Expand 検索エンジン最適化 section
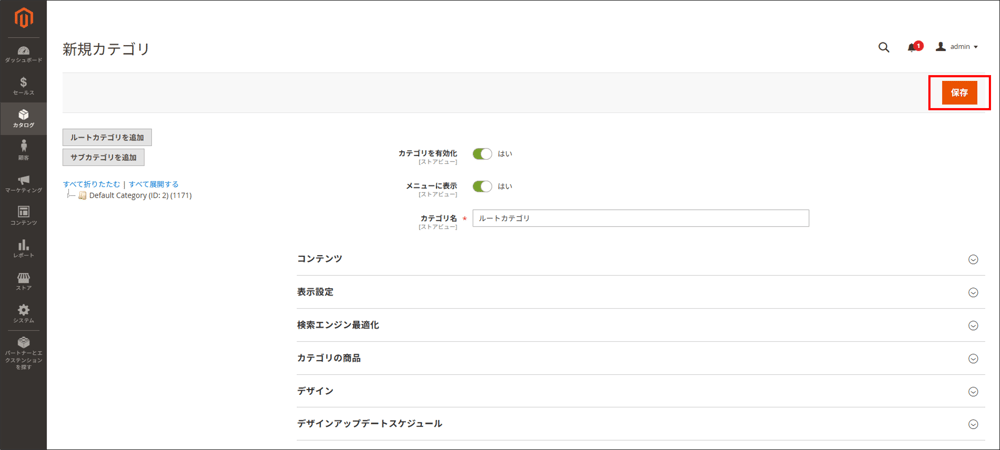 point(640,325)
